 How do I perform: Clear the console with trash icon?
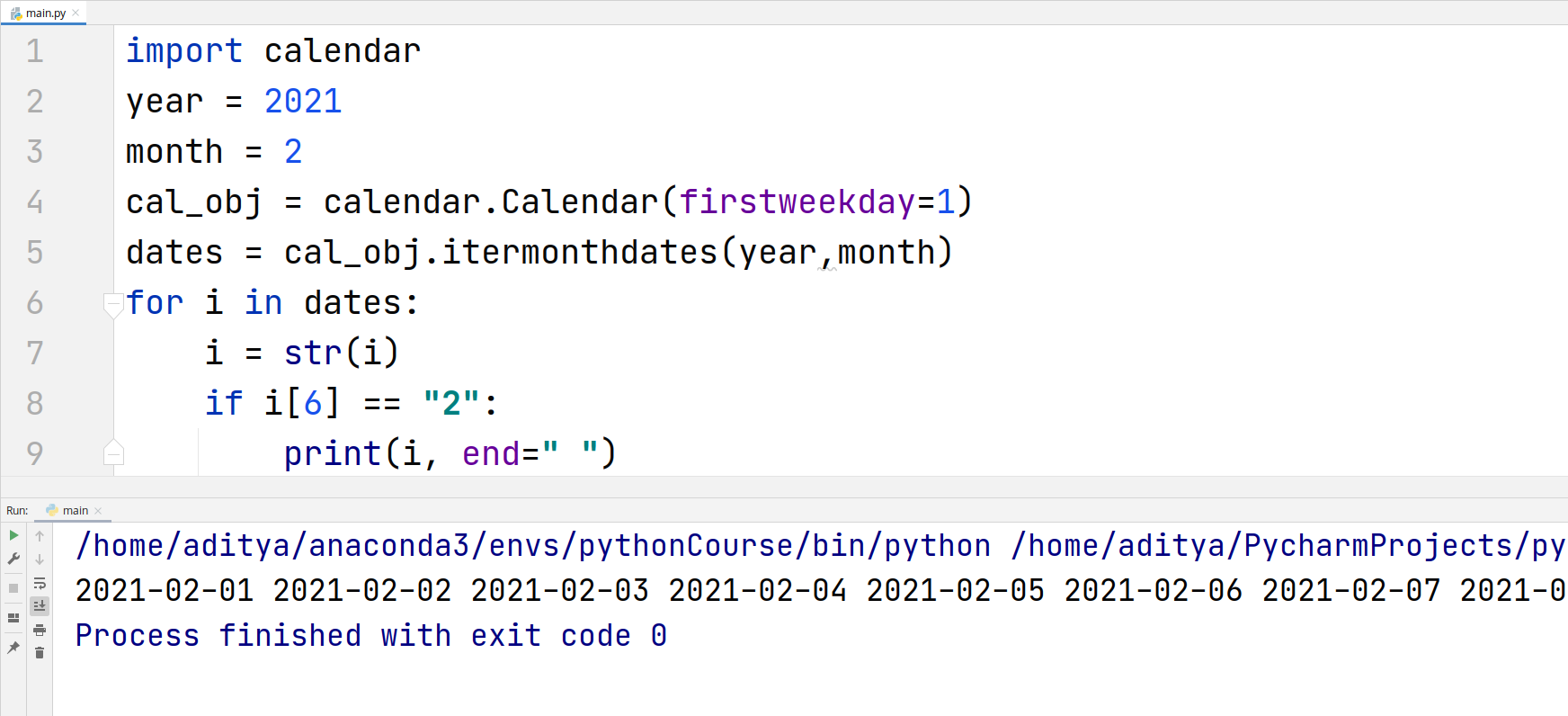[x=40, y=653]
